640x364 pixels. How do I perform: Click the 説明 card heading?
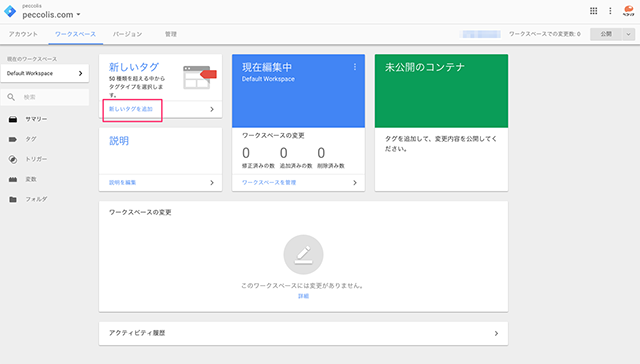coord(119,141)
